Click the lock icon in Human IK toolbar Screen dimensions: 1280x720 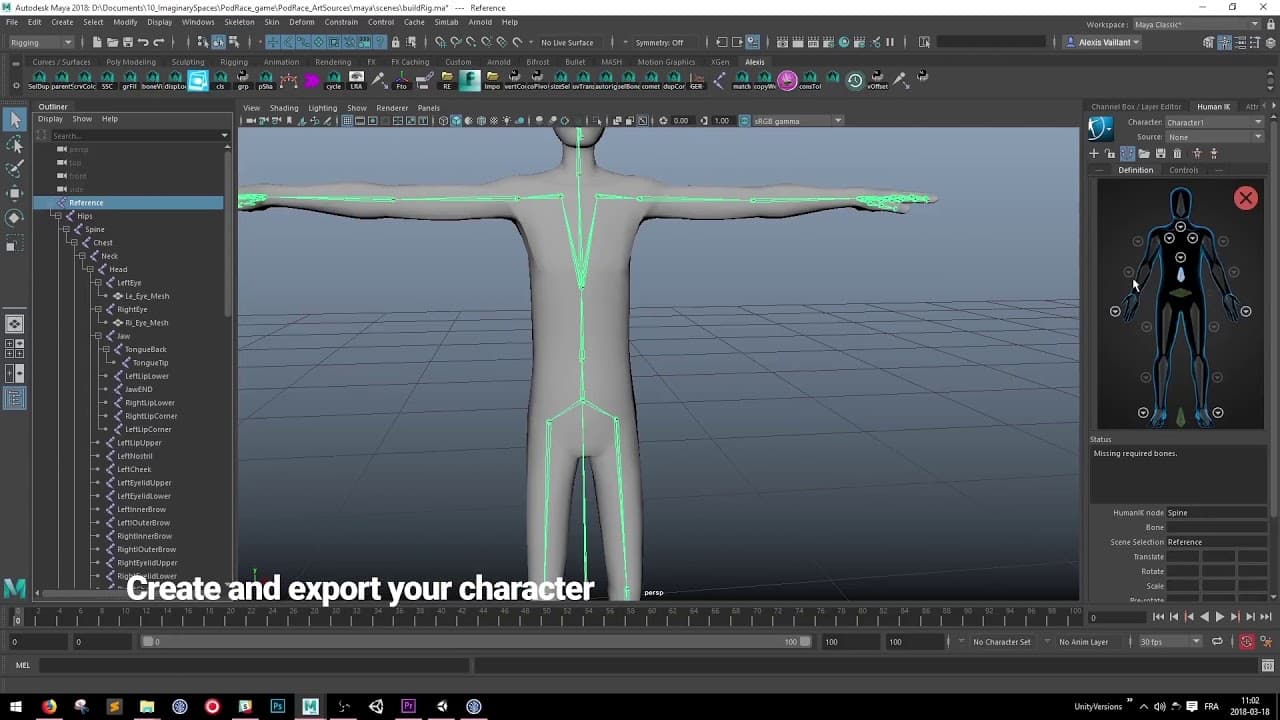(x=1110, y=153)
